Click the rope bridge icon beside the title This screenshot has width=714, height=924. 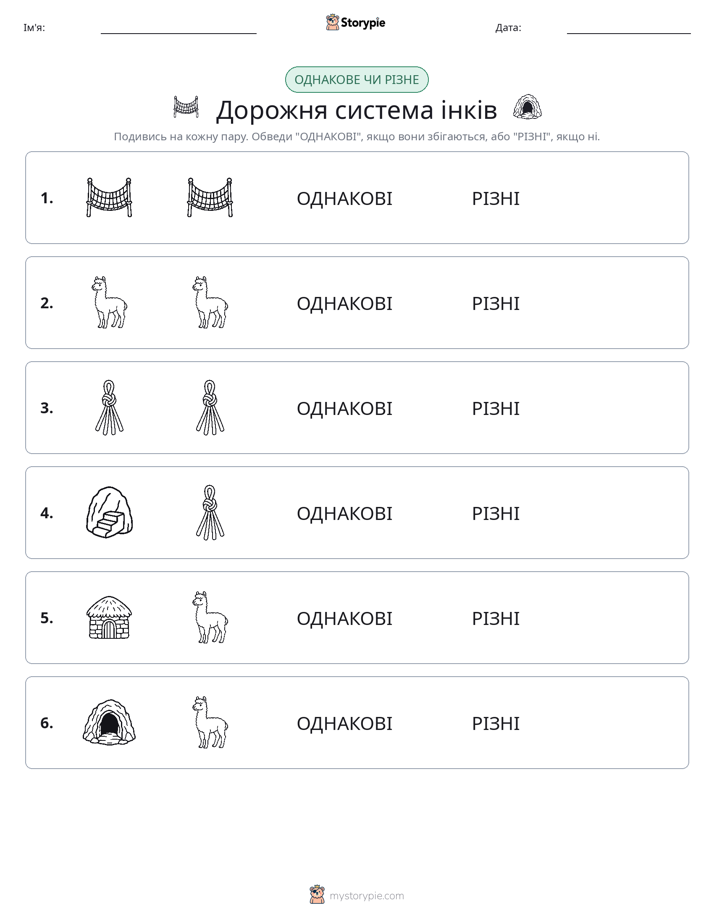[x=186, y=107]
